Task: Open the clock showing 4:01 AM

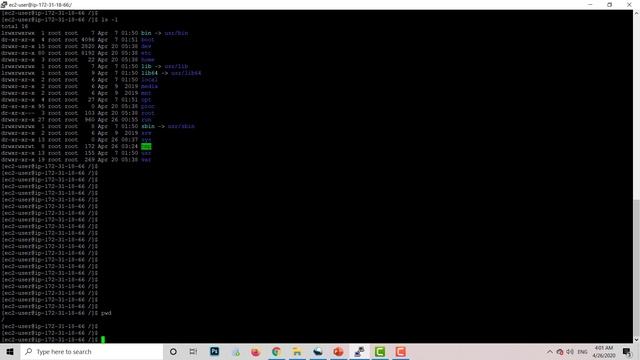Action: coord(604,351)
